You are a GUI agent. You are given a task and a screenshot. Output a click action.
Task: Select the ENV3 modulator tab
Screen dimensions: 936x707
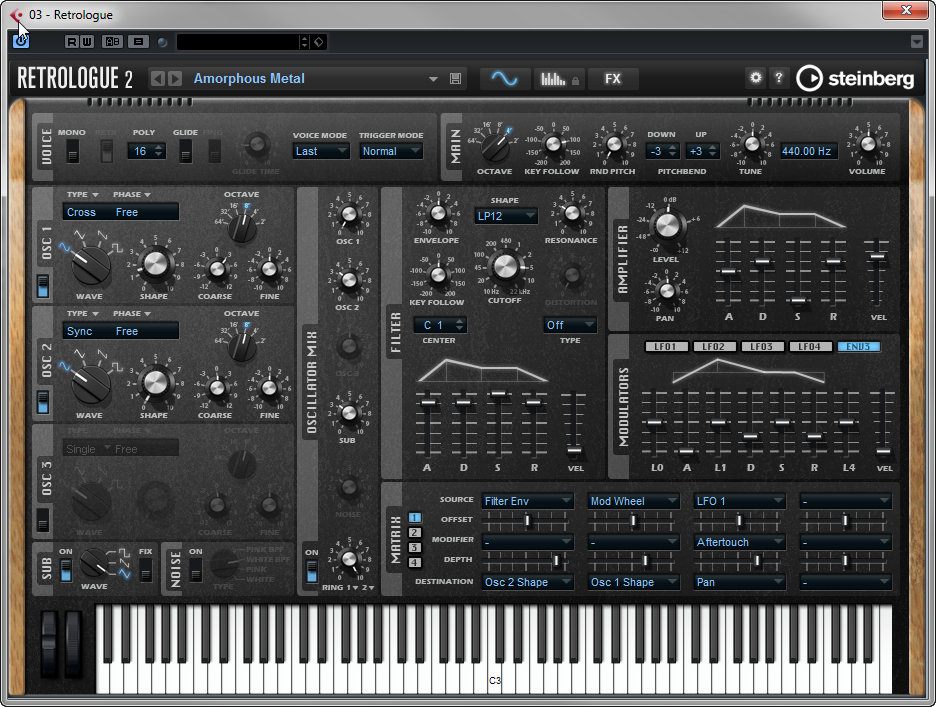859,346
